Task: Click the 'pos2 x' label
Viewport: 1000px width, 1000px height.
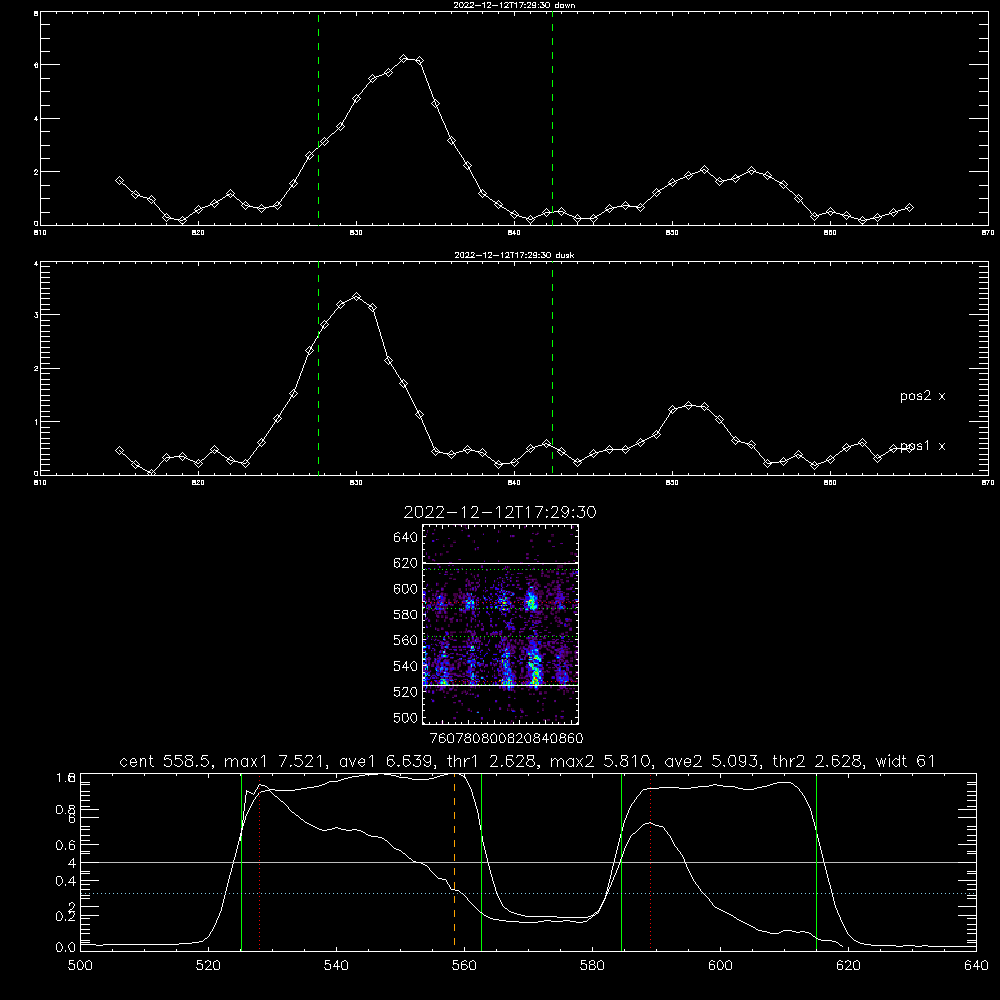Action: coord(922,396)
